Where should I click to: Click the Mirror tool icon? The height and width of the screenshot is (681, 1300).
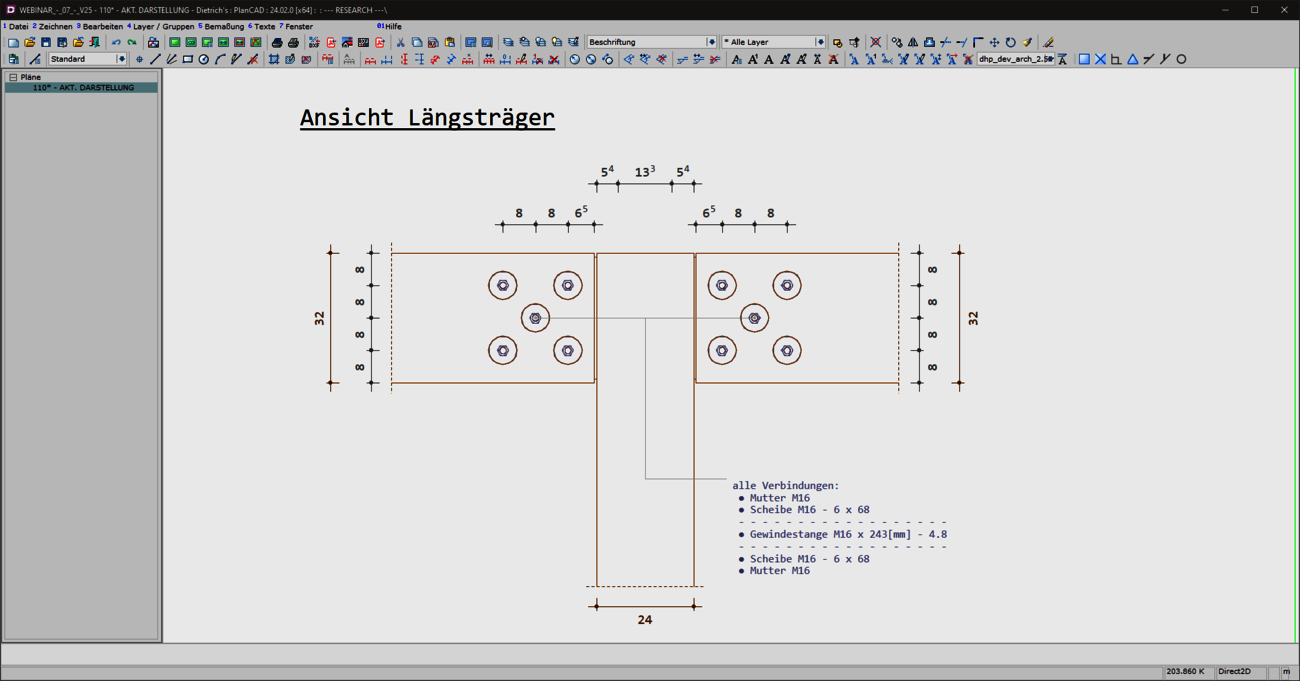912,43
